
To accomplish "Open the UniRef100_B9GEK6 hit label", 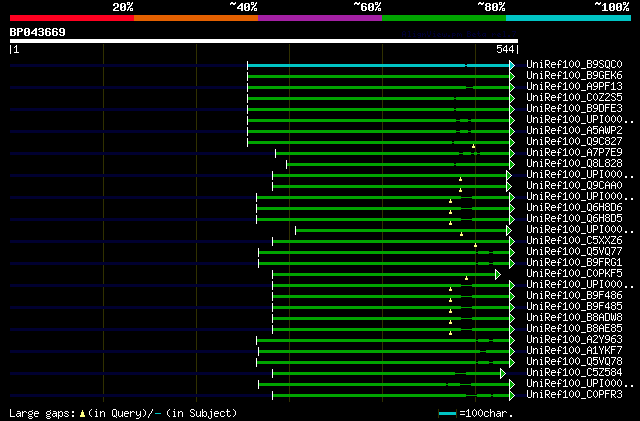I will pyautogui.click(x=574, y=76).
